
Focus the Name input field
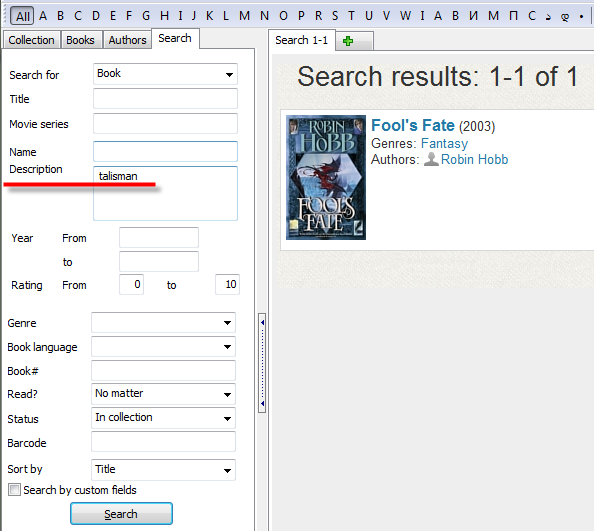[x=165, y=151]
